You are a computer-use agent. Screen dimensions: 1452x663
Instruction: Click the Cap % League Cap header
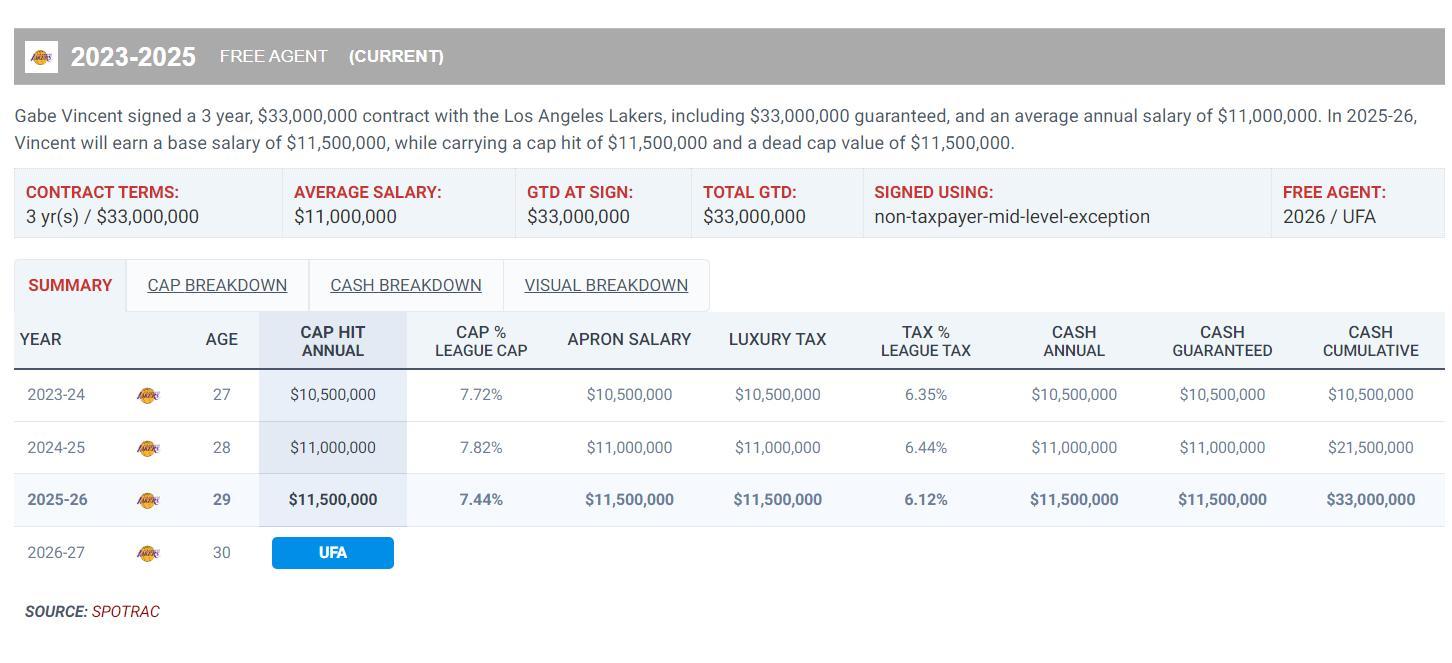pos(481,341)
